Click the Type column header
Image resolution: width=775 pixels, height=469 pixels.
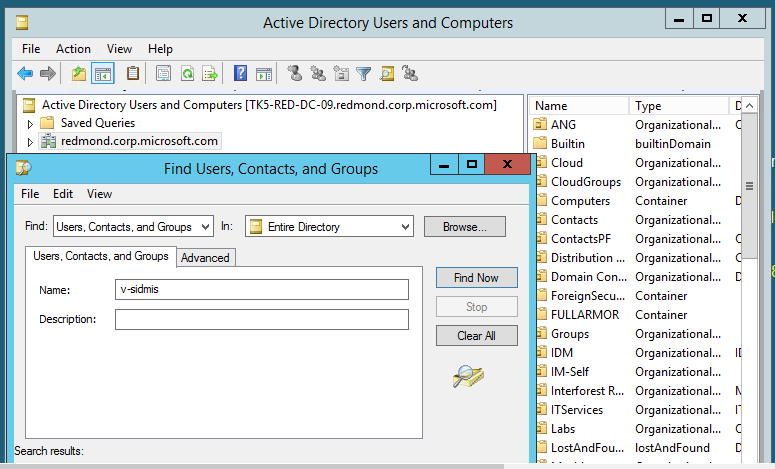tap(679, 106)
